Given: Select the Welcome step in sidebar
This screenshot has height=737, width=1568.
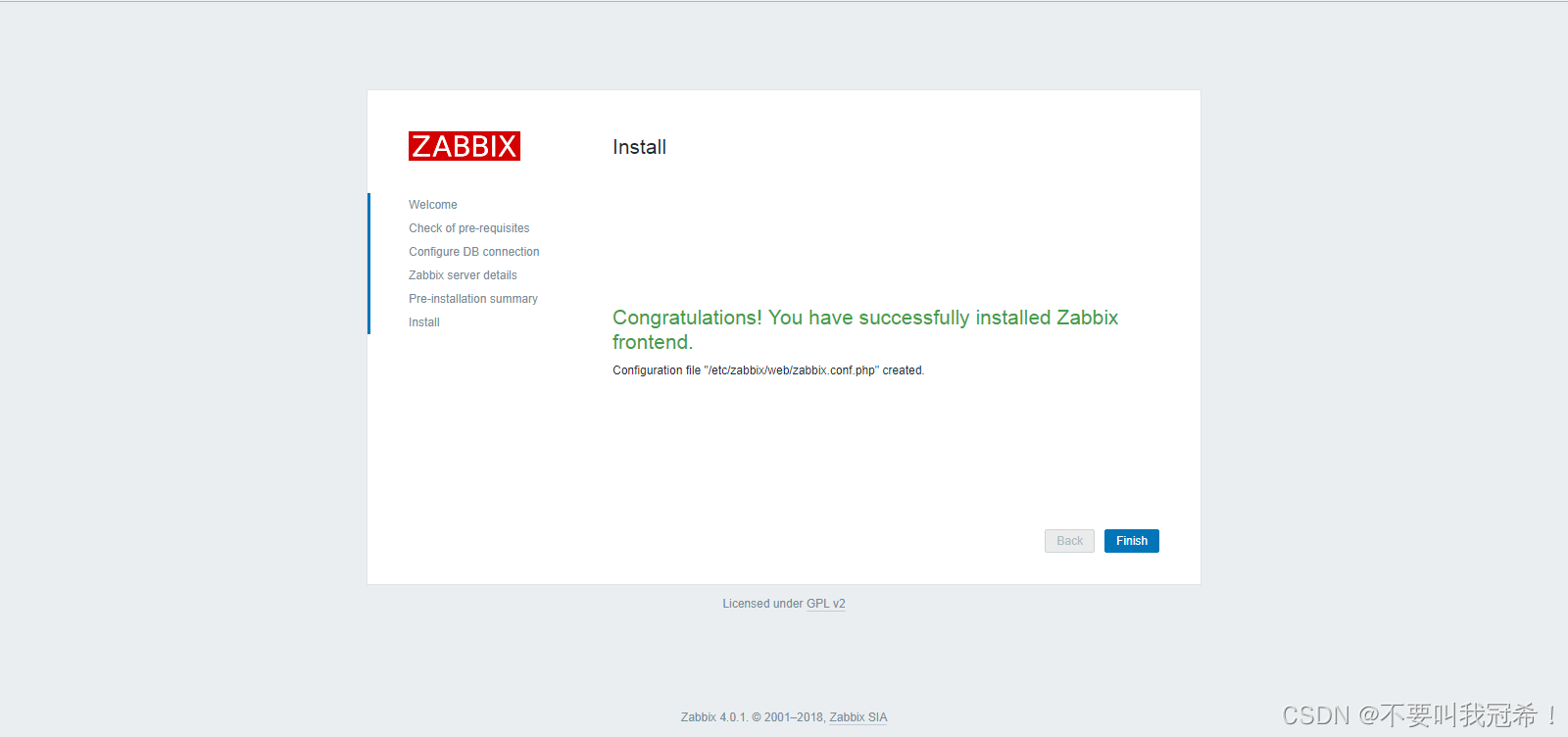Looking at the screenshot, I should pyautogui.click(x=433, y=205).
